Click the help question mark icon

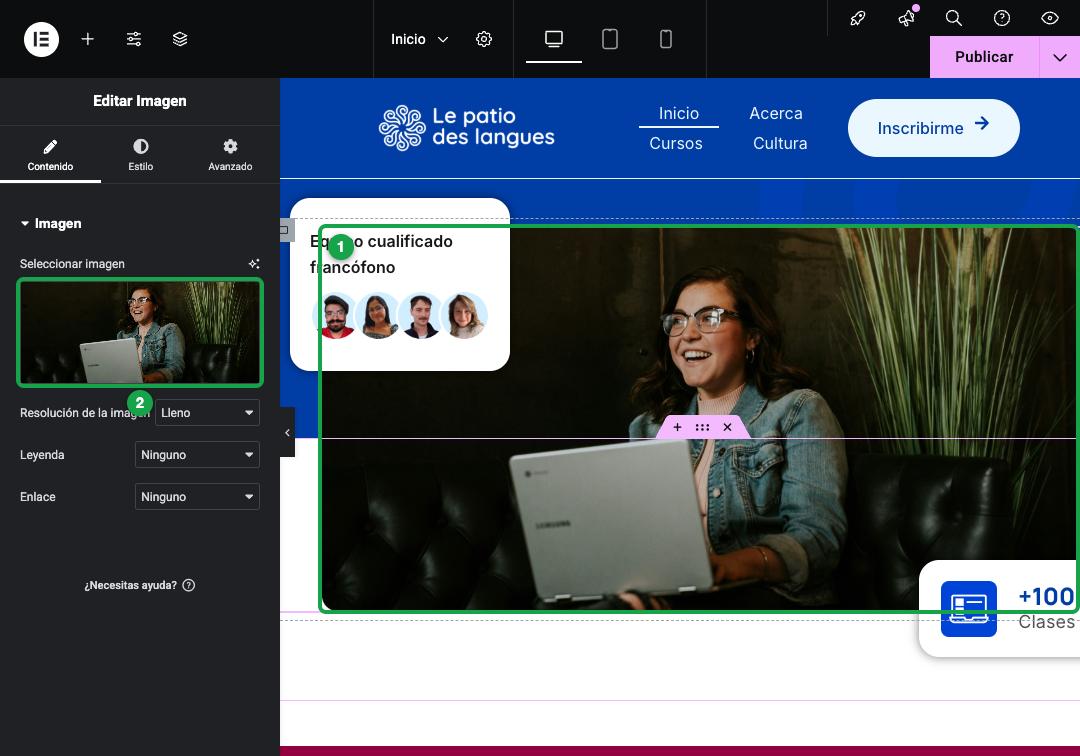(1001, 18)
